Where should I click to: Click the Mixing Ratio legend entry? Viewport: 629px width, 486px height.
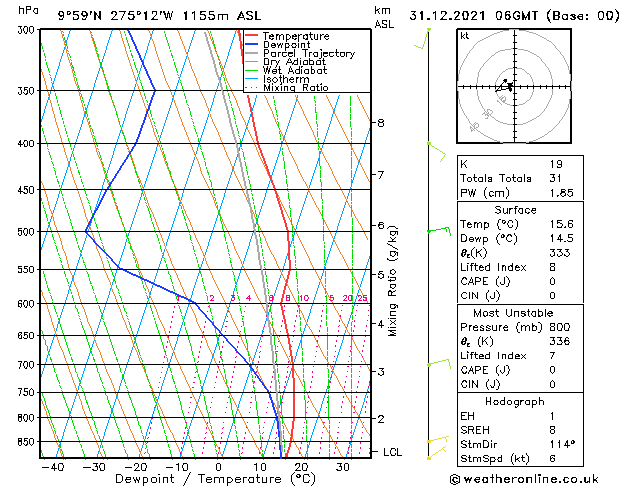[x=287, y=87]
